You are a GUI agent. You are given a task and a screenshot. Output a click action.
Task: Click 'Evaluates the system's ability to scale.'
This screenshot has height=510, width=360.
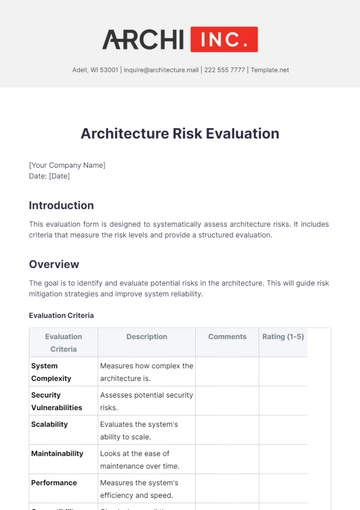point(139,430)
